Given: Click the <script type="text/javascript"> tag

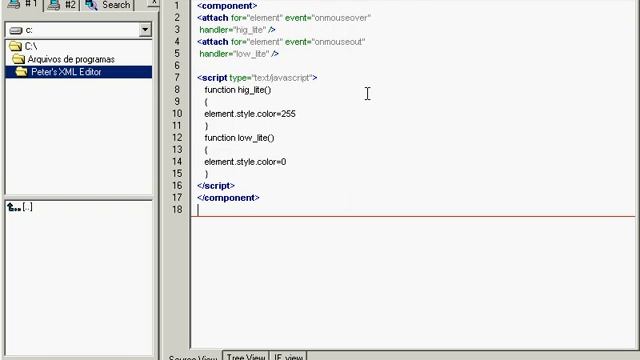Looking at the screenshot, I should coord(257,78).
